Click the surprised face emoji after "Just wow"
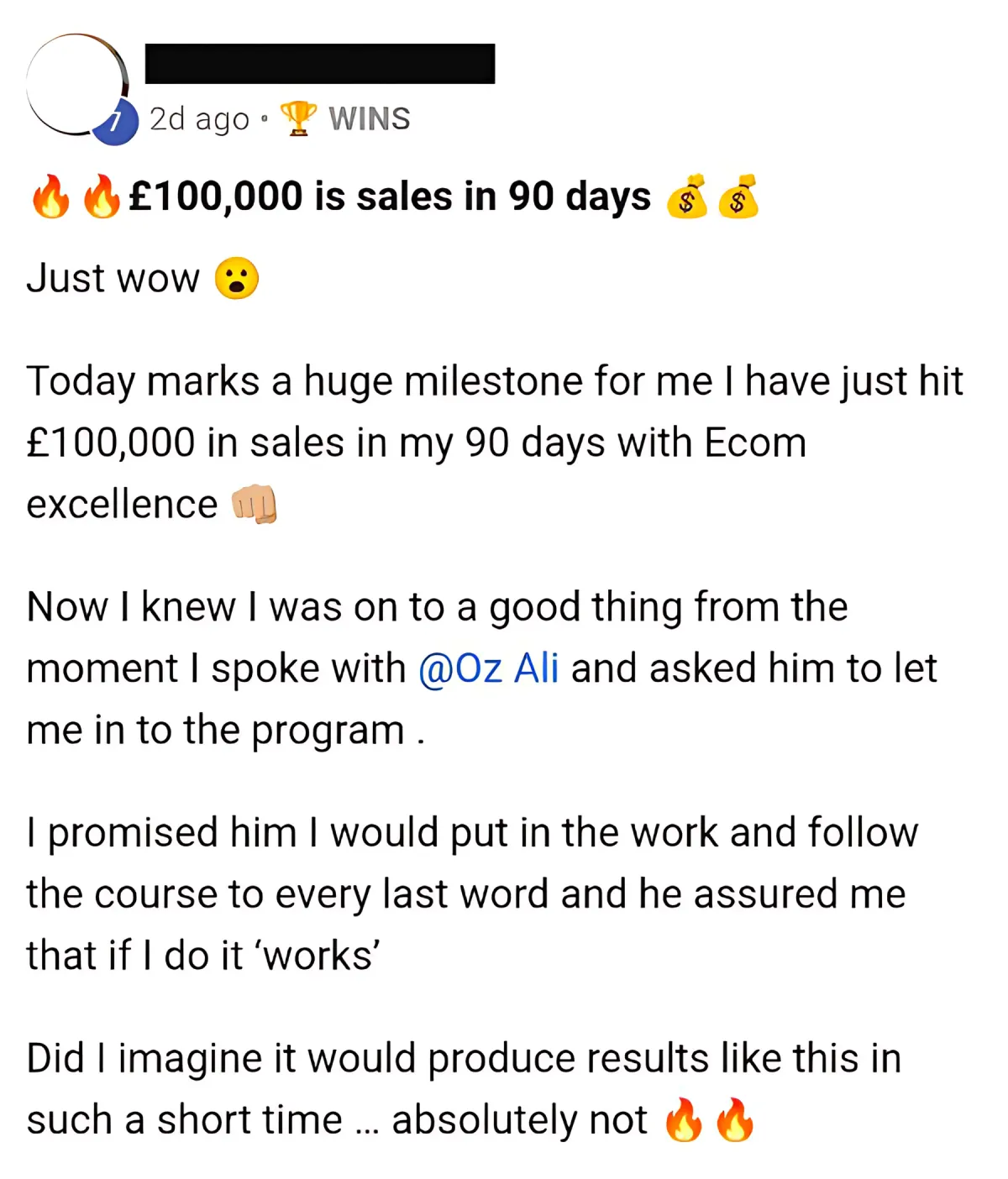Screen dimensions: 1008x1179 pyautogui.click(x=237, y=279)
